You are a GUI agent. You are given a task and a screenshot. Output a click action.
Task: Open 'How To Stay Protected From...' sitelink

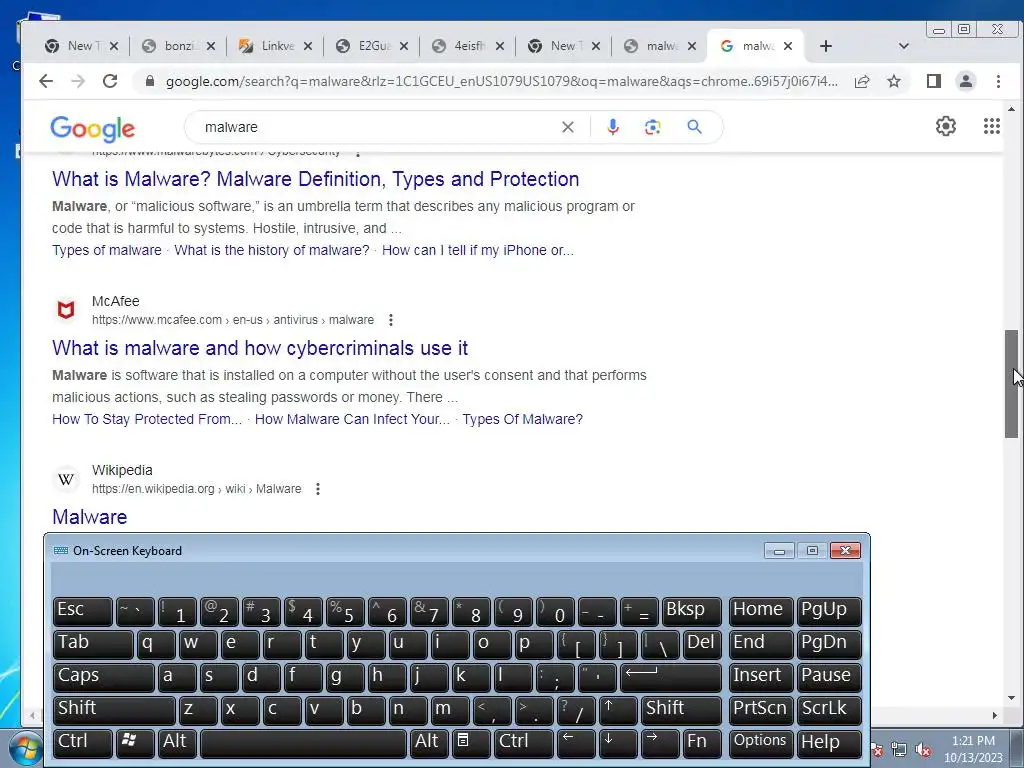tap(147, 419)
